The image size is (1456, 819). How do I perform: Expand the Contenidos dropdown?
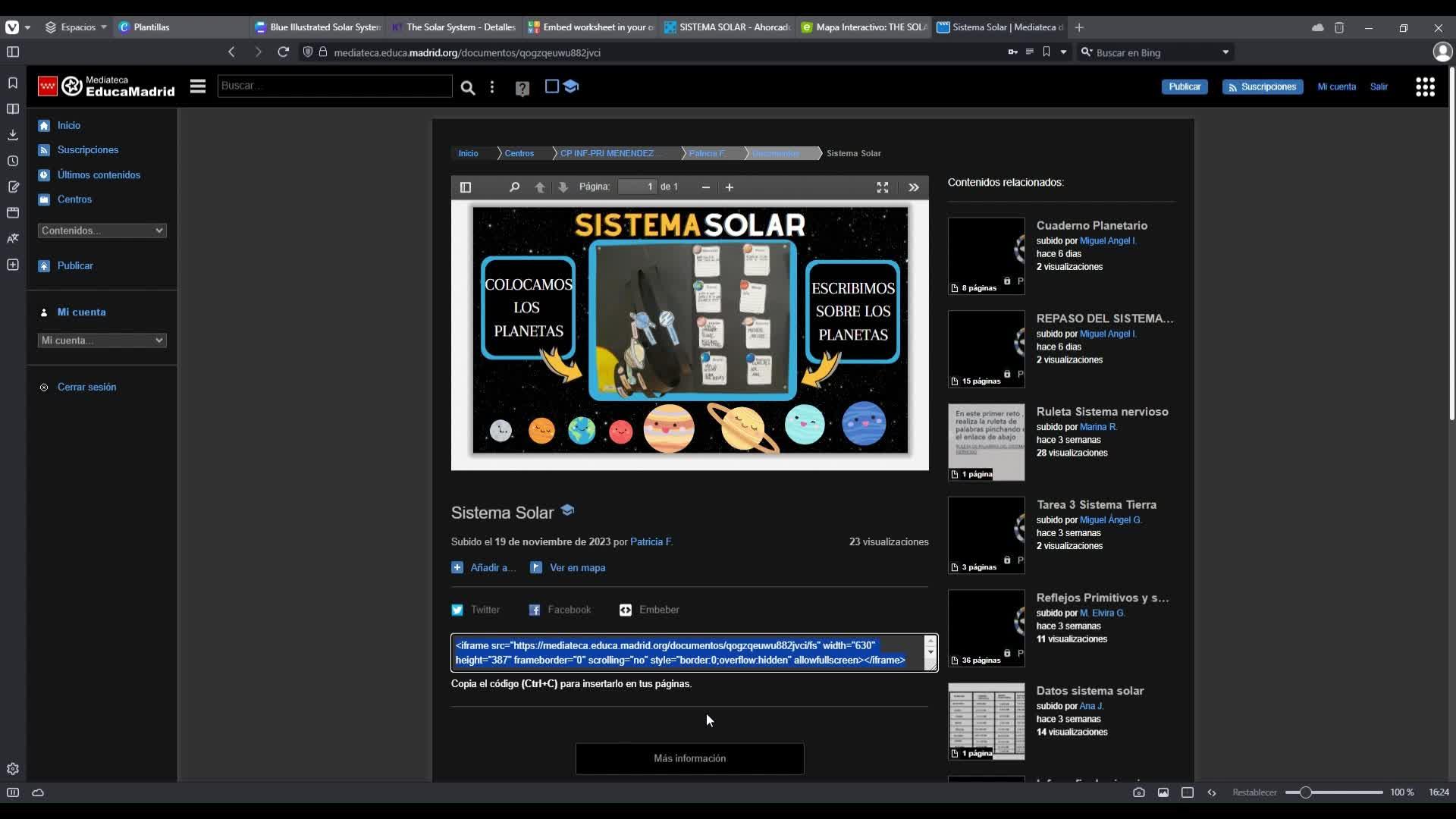click(x=102, y=231)
